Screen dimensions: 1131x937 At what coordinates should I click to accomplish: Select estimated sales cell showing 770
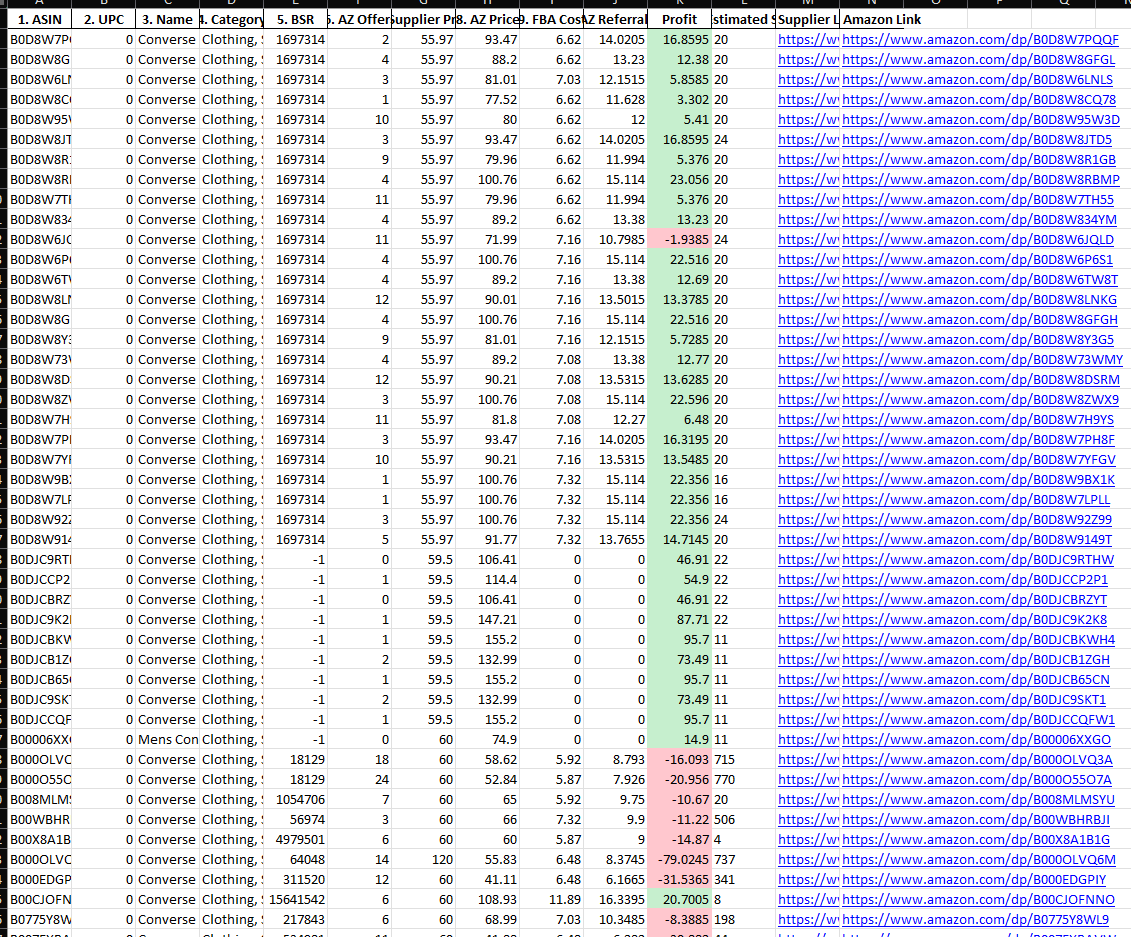click(744, 780)
